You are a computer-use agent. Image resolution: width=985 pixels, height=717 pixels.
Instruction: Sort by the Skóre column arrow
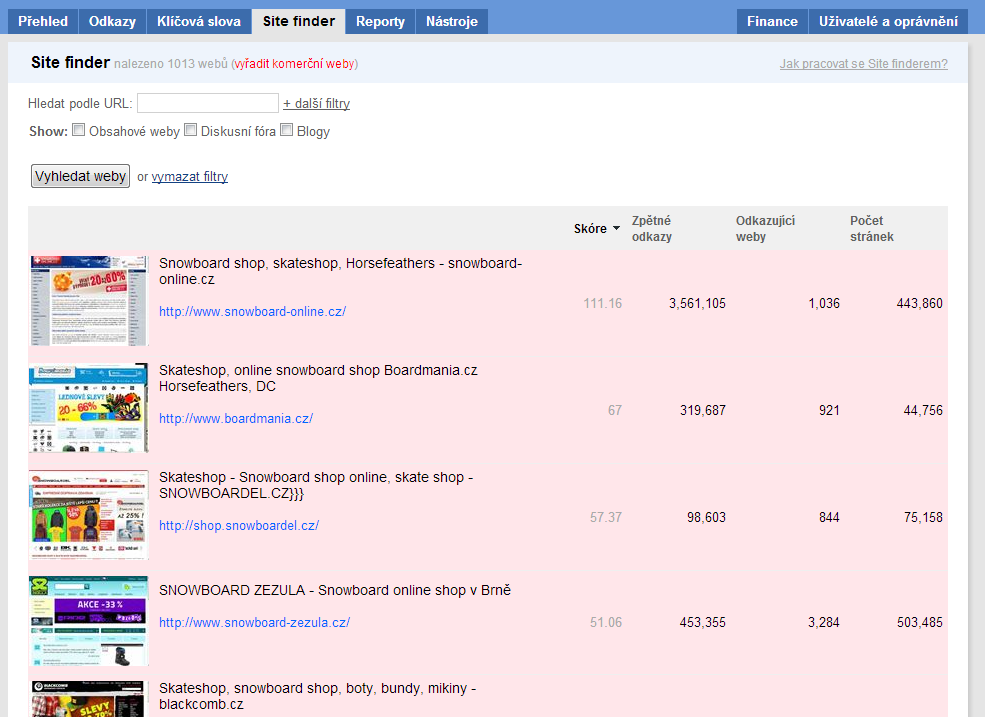(616, 228)
